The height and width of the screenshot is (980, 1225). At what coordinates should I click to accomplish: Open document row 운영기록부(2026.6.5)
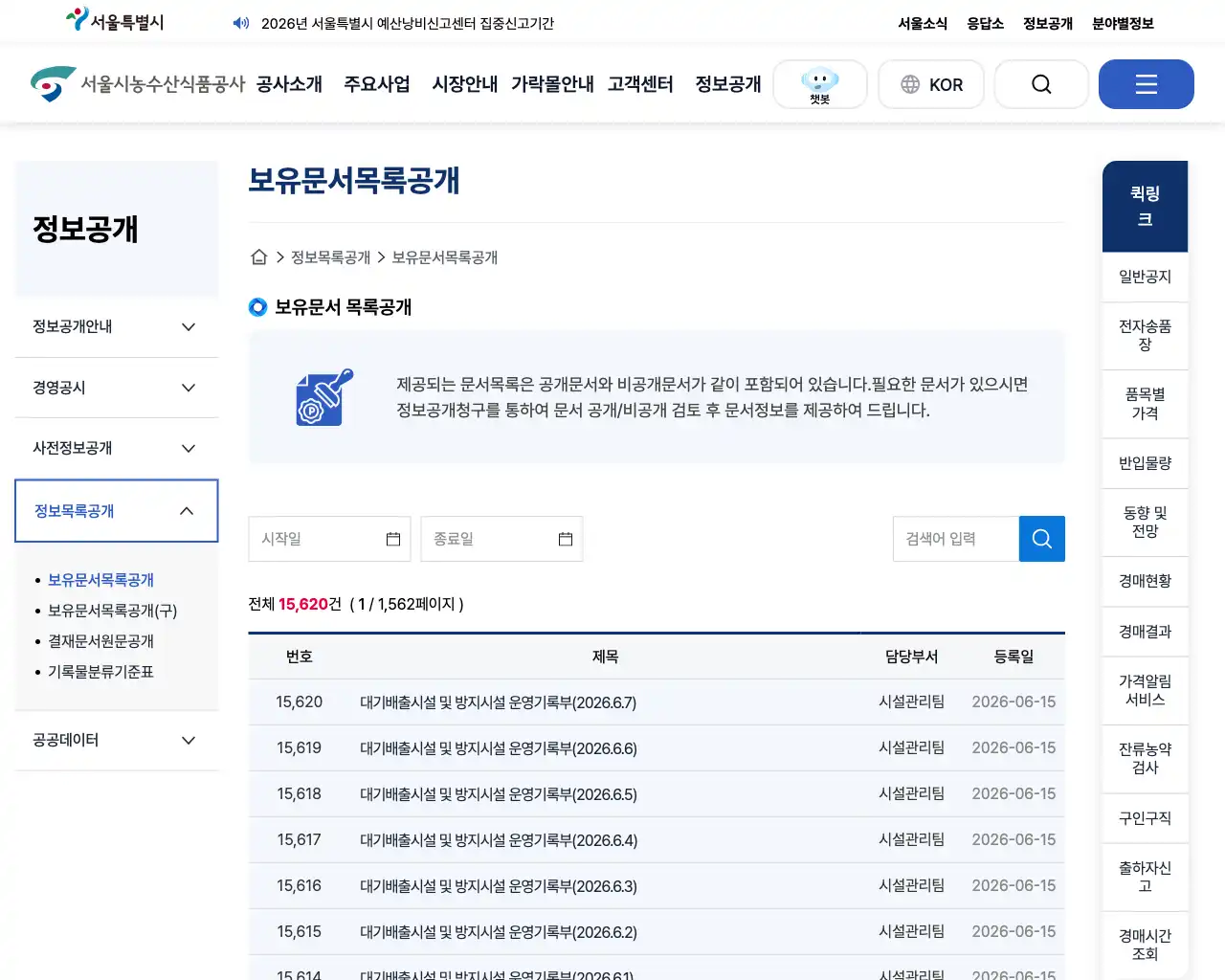coord(499,794)
